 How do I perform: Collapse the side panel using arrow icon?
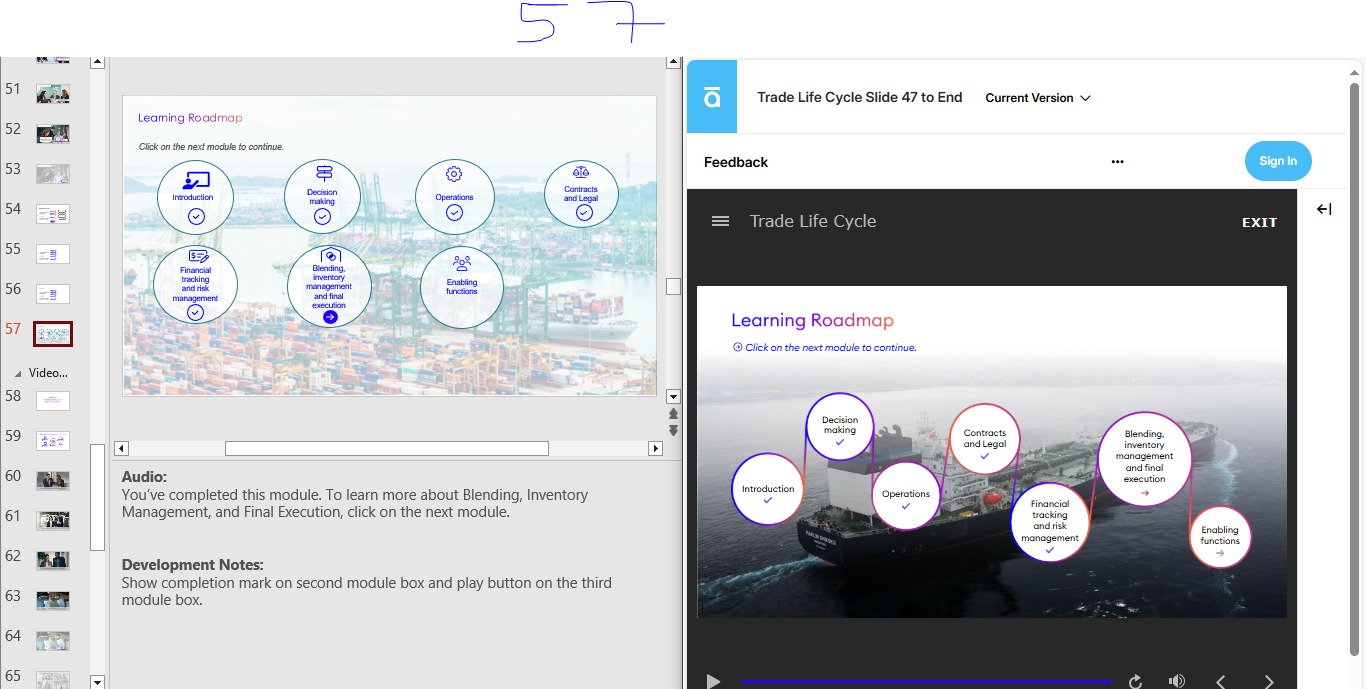click(x=1324, y=209)
